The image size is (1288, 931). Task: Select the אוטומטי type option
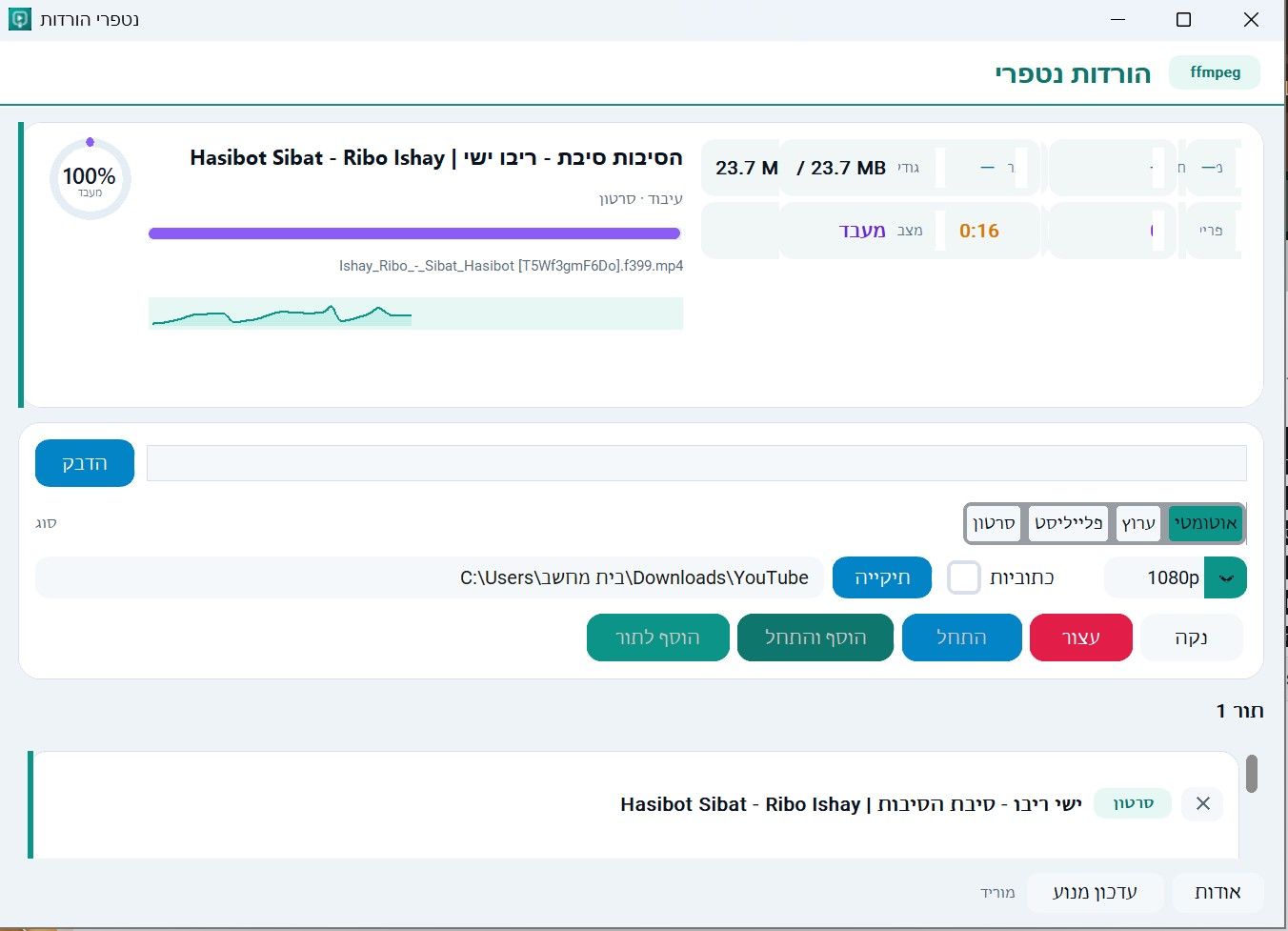click(1205, 523)
